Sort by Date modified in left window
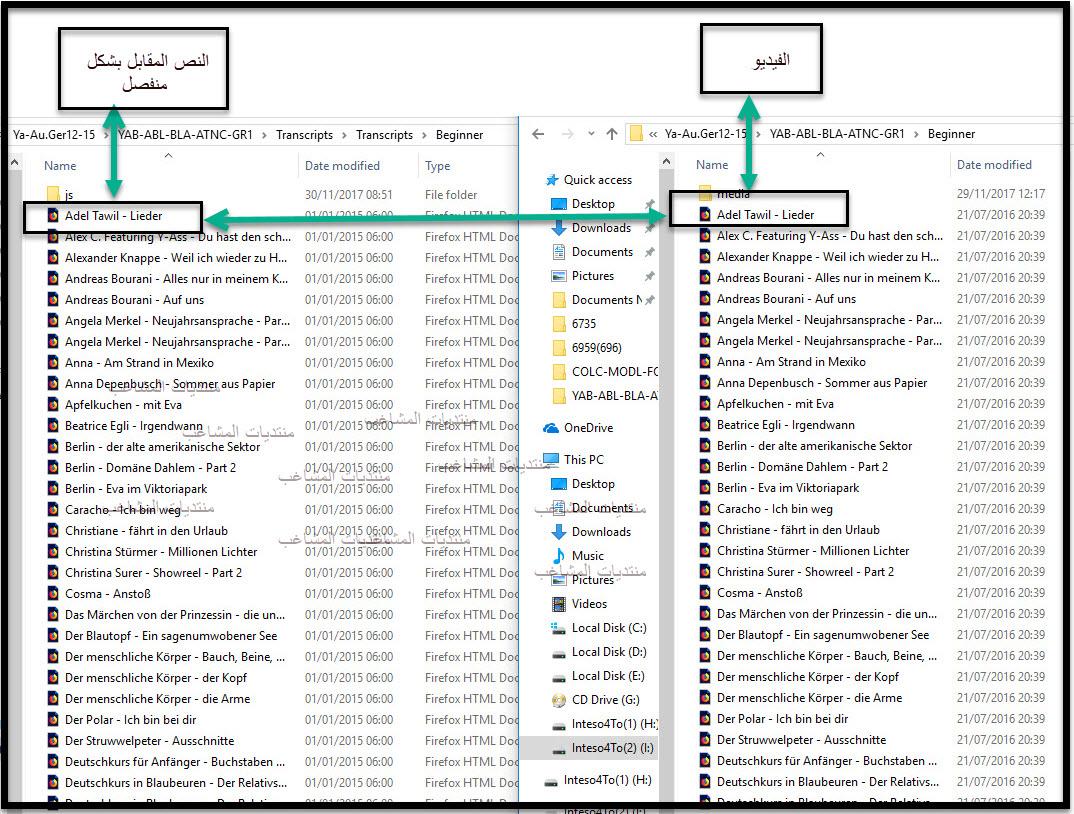Viewport: 1074px width, 814px height. click(342, 166)
